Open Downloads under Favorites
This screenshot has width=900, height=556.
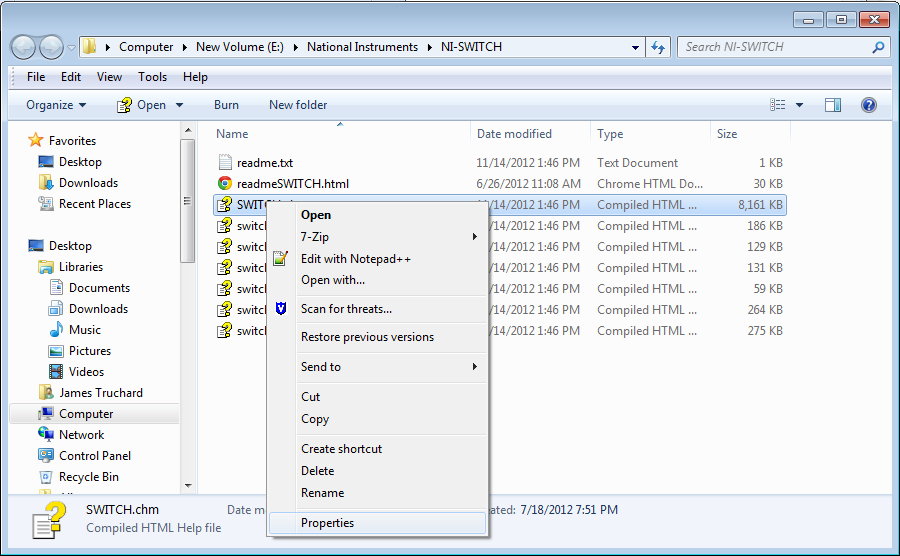pos(88,182)
